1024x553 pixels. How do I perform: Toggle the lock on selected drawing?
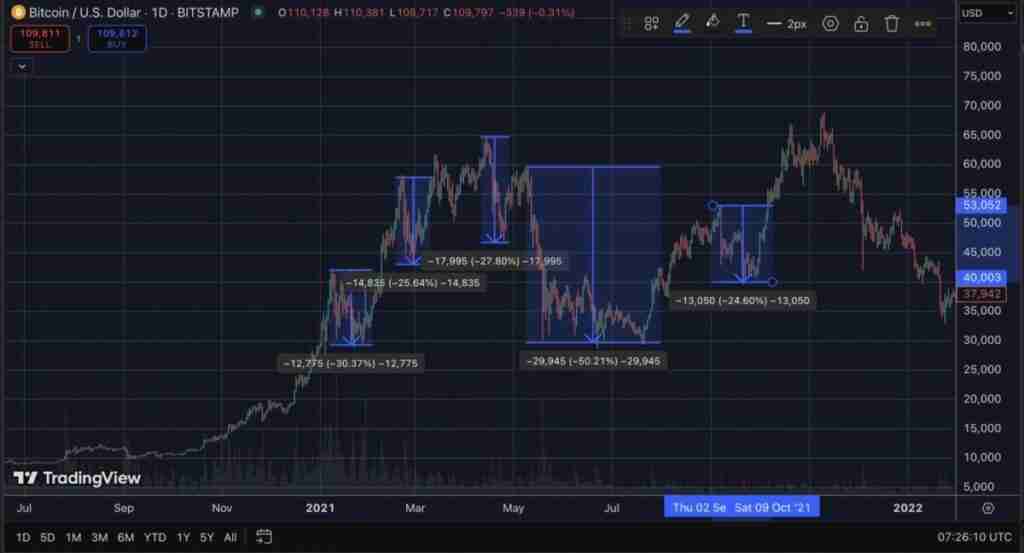[860, 23]
